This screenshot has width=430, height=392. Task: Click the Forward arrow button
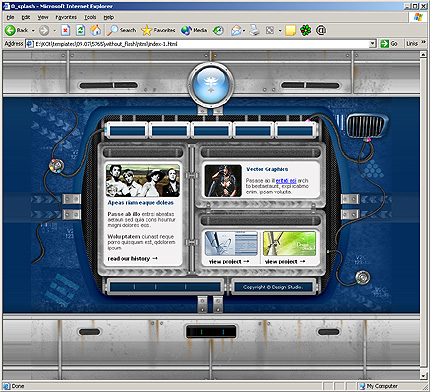pos(44,31)
